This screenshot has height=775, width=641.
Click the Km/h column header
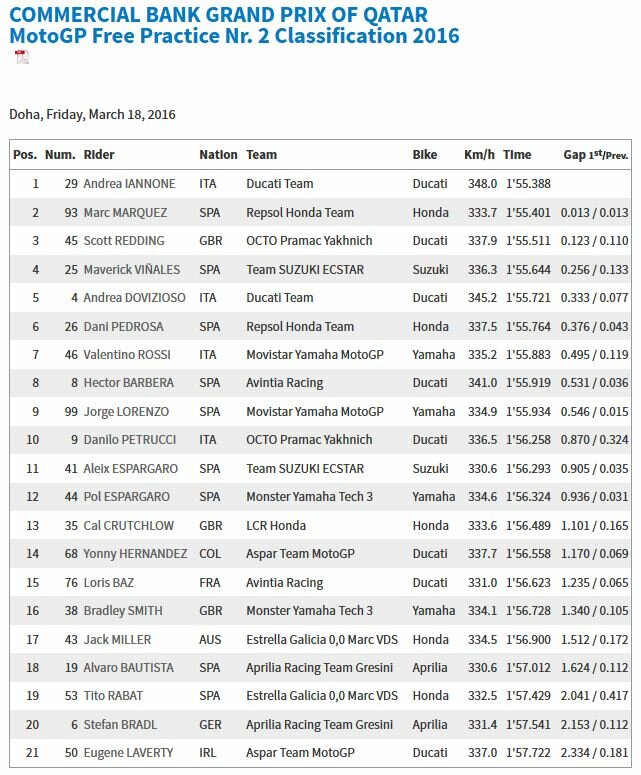(x=479, y=155)
